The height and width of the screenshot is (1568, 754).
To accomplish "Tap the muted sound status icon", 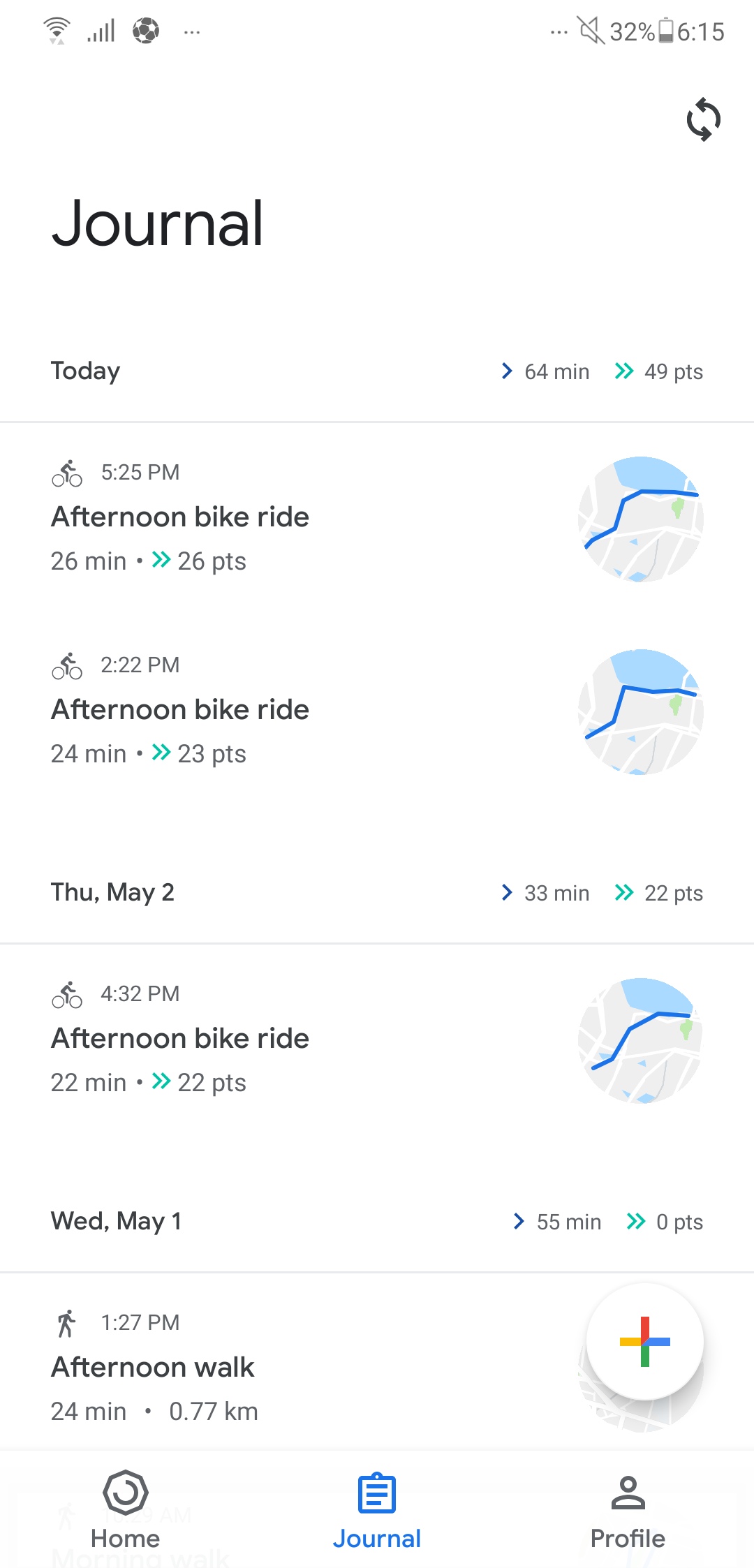I will (x=591, y=31).
